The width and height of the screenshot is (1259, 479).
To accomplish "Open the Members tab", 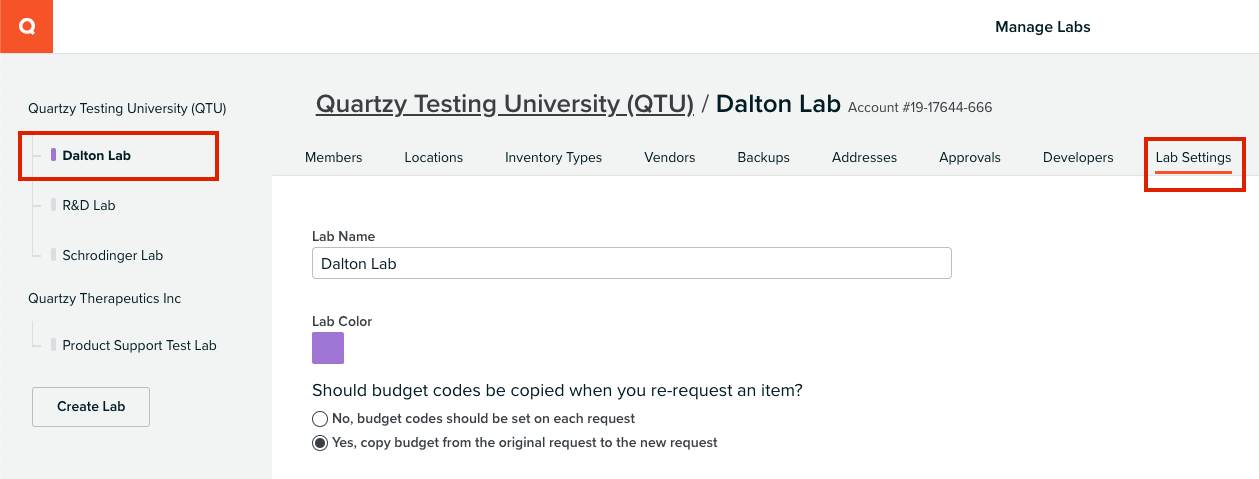I will (334, 157).
